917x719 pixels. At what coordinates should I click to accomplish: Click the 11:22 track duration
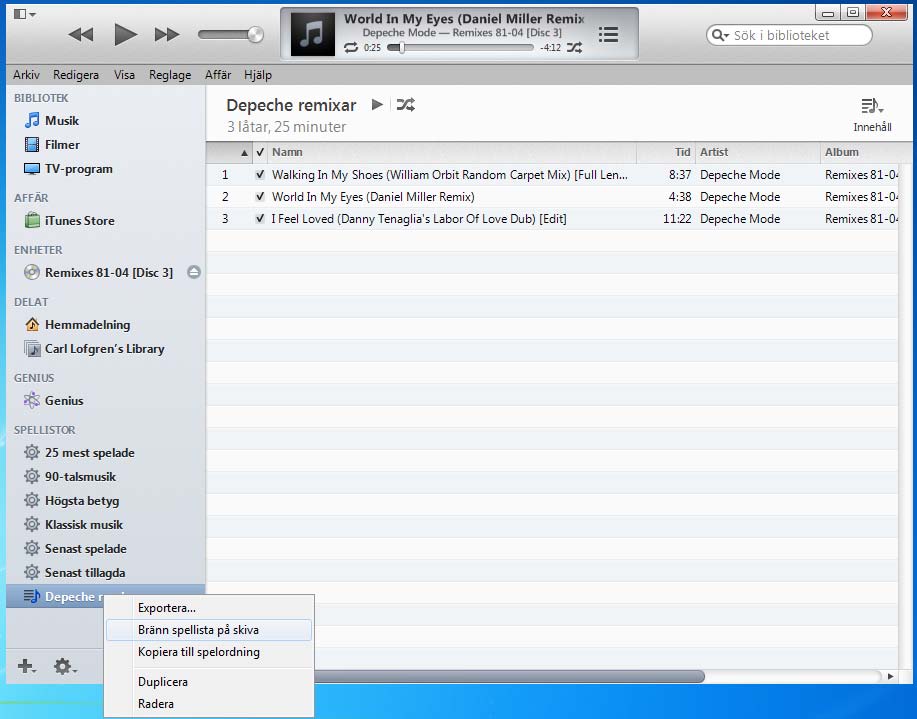pos(677,219)
